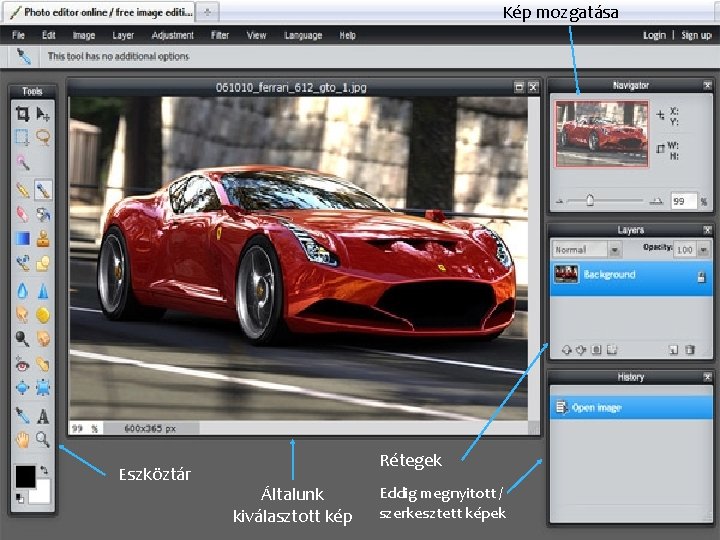Select the Smudge finger tool
Screen dimensions: 720x540
click(x=22, y=315)
